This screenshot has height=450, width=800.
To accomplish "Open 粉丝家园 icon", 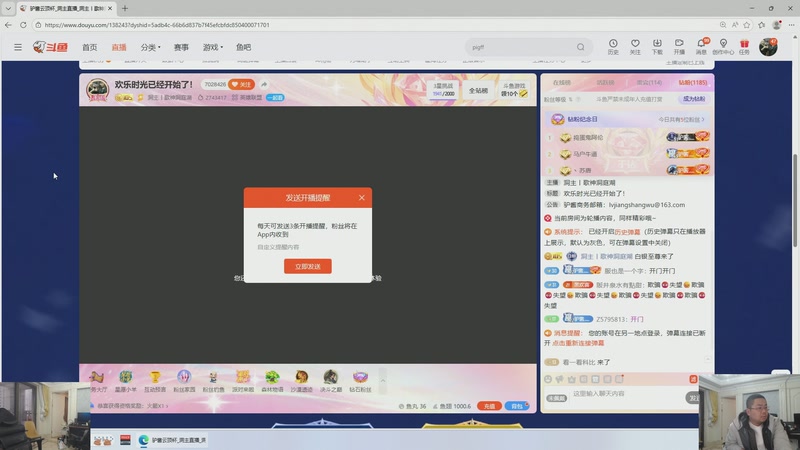I will (184, 381).
